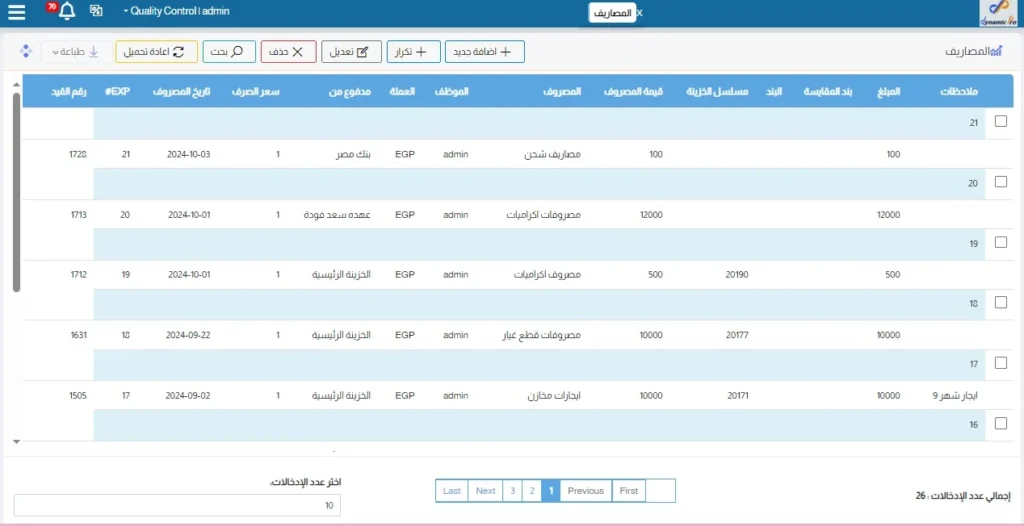This screenshot has height=527, width=1024.
Task: Go to page 2 in pagination
Action: (531, 491)
